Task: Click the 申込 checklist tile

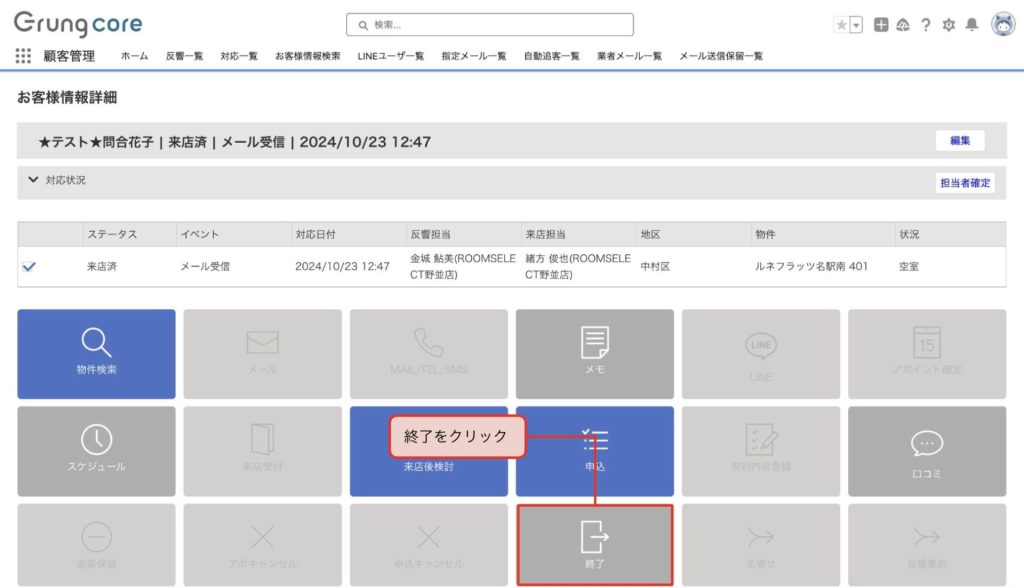Action: point(595,451)
